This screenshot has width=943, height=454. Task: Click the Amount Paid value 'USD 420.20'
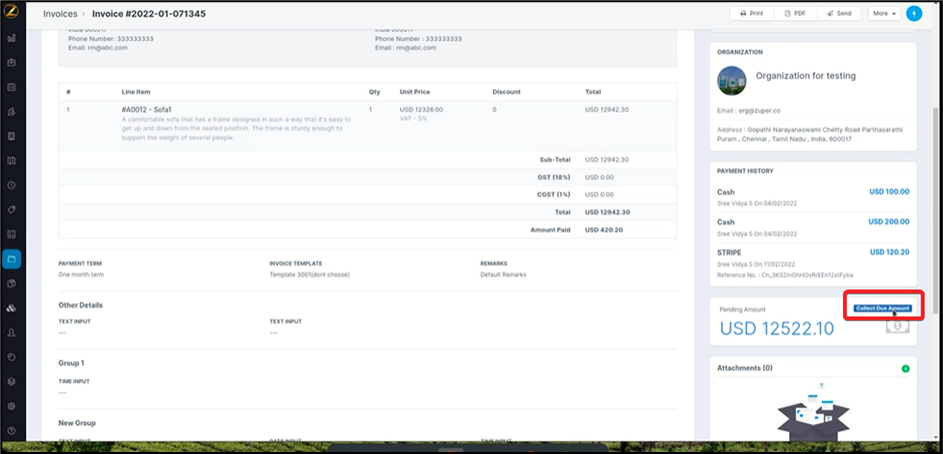[604, 230]
